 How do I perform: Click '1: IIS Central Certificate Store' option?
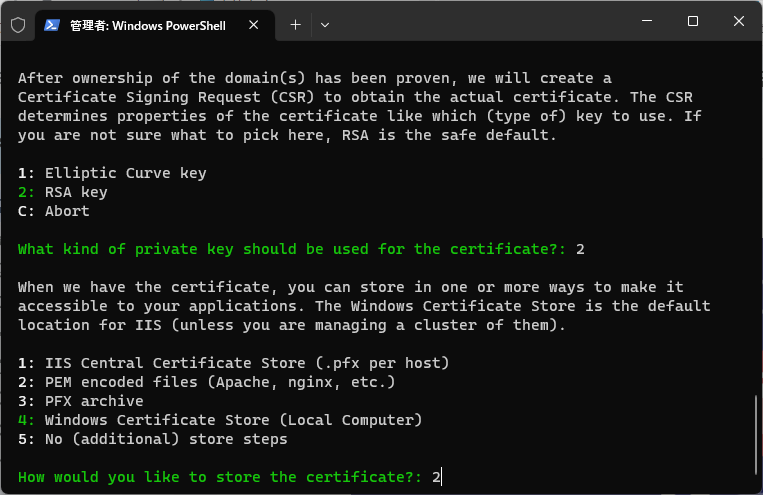[x=234, y=363]
